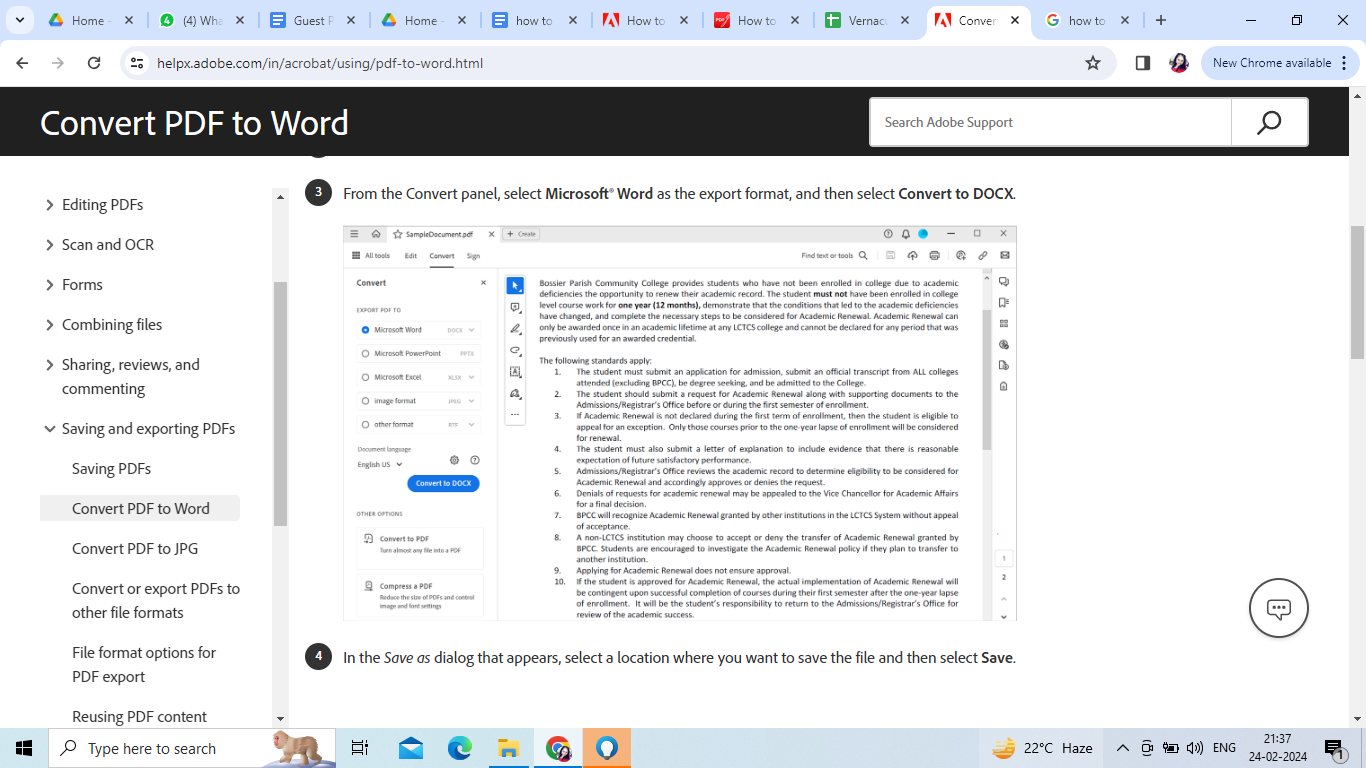Viewport: 1366px width, 768px height.
Task: Click the Adobe Support search magnifier icon
Action: [x=1269, y=122]
